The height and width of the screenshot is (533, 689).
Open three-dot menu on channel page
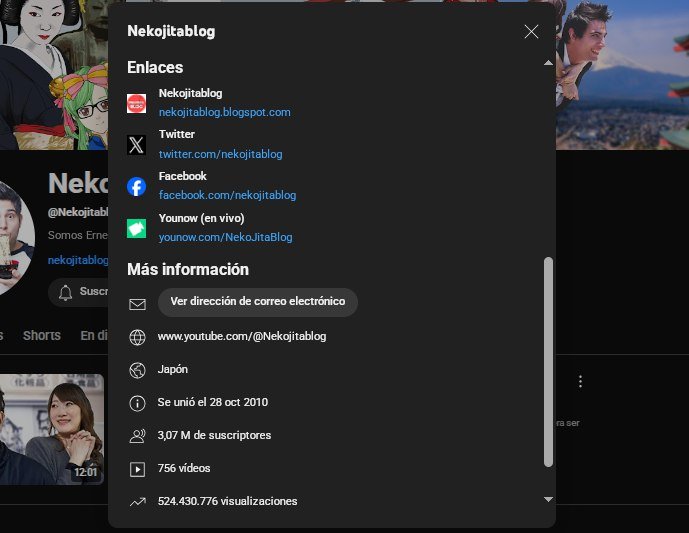(580, 381)
